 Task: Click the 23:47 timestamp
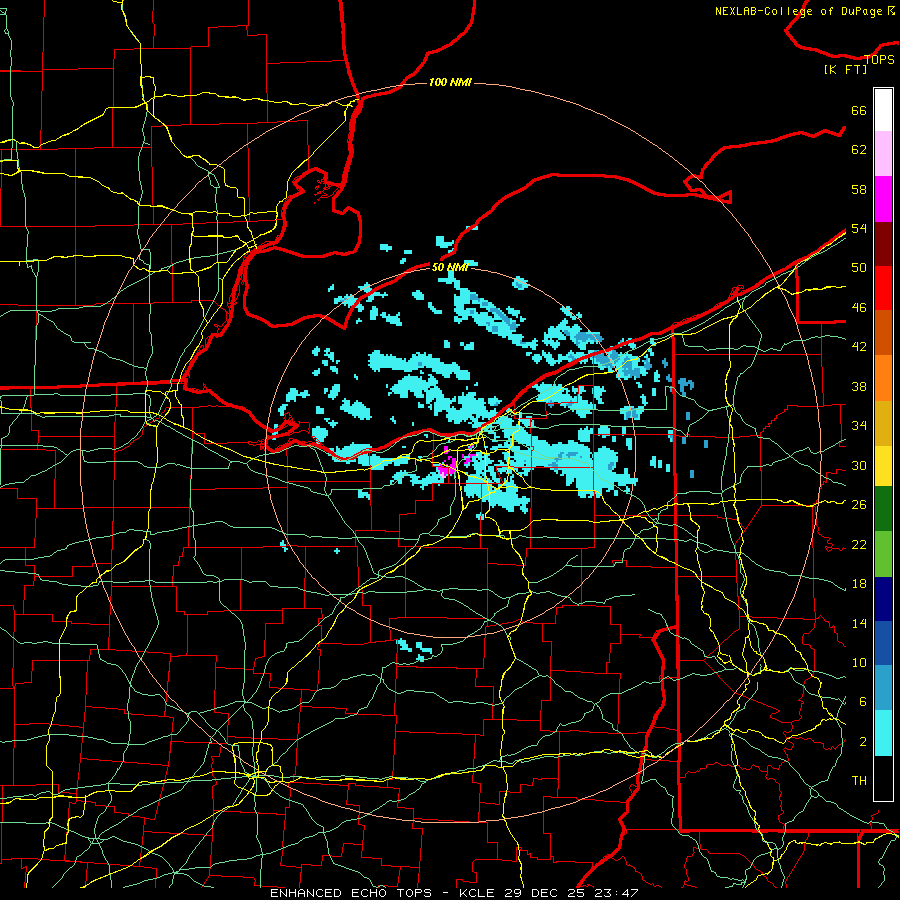click(x=616, y=893)
